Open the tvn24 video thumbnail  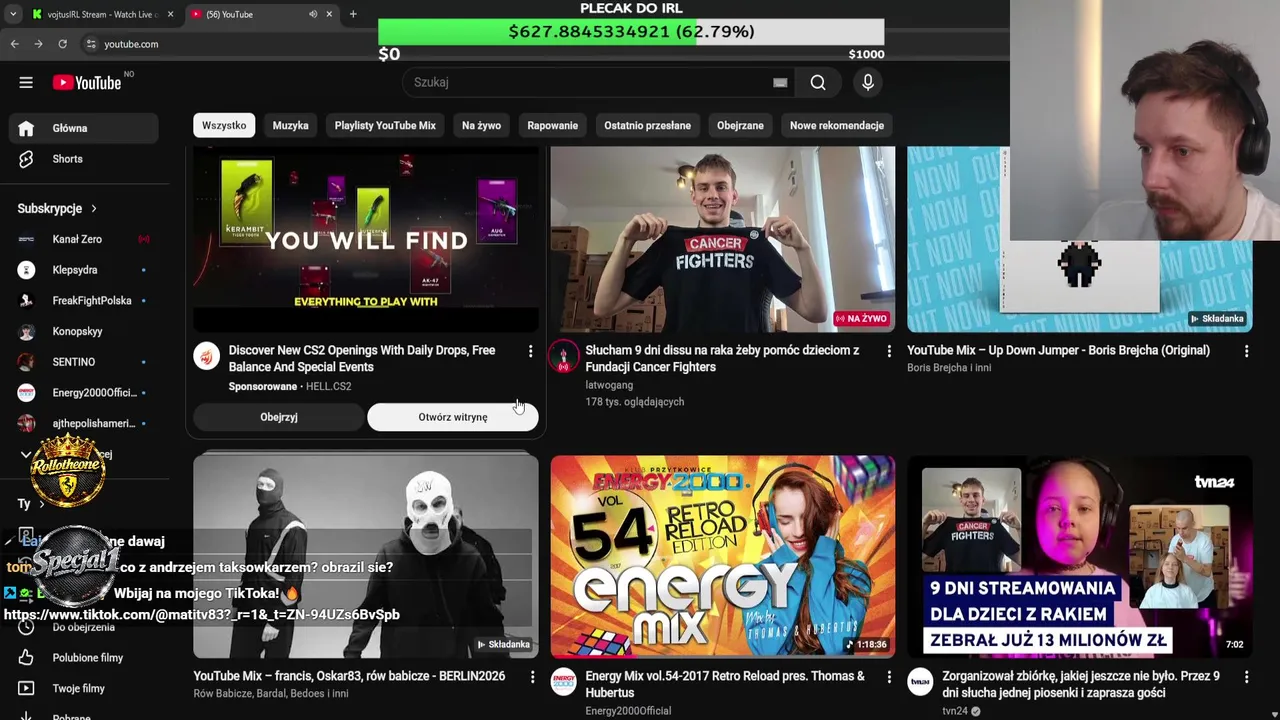coord(1080,556)
